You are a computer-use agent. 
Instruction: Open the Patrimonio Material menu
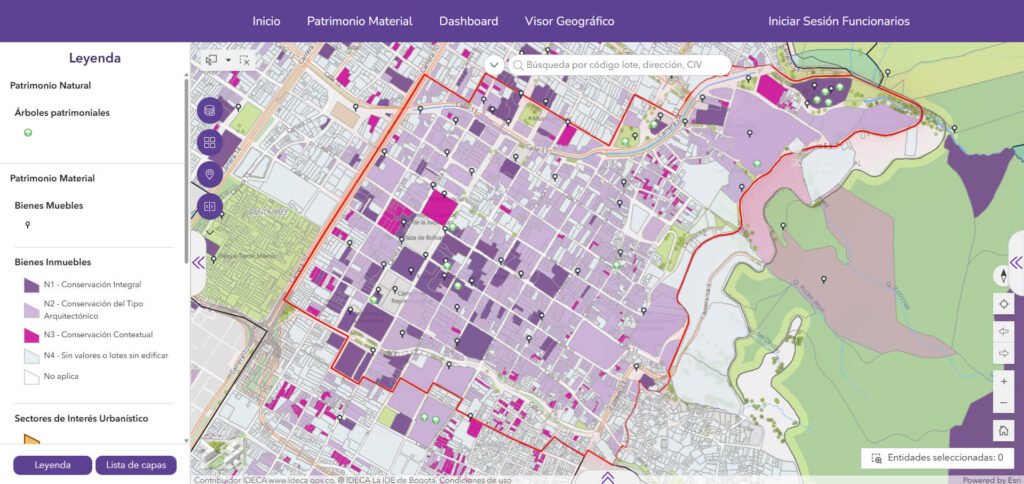pos(360,21)
